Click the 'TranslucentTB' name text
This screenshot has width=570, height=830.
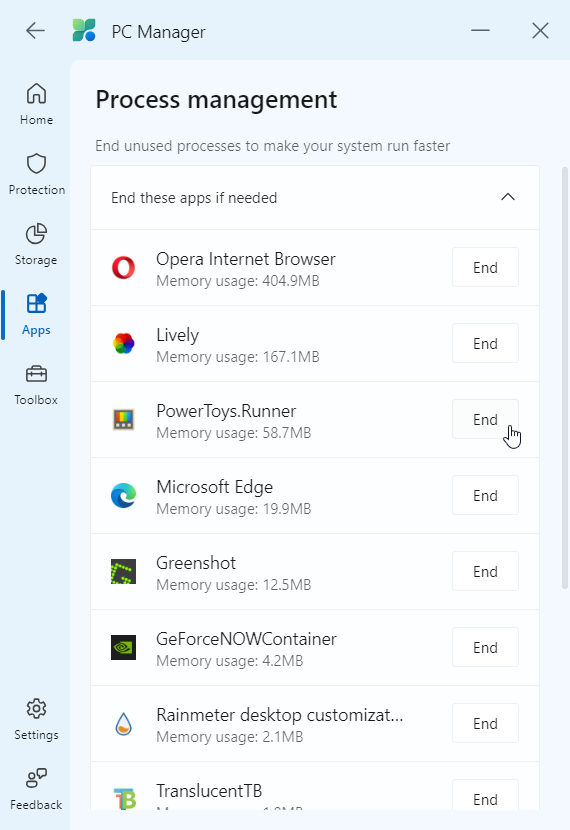(209, 791)
